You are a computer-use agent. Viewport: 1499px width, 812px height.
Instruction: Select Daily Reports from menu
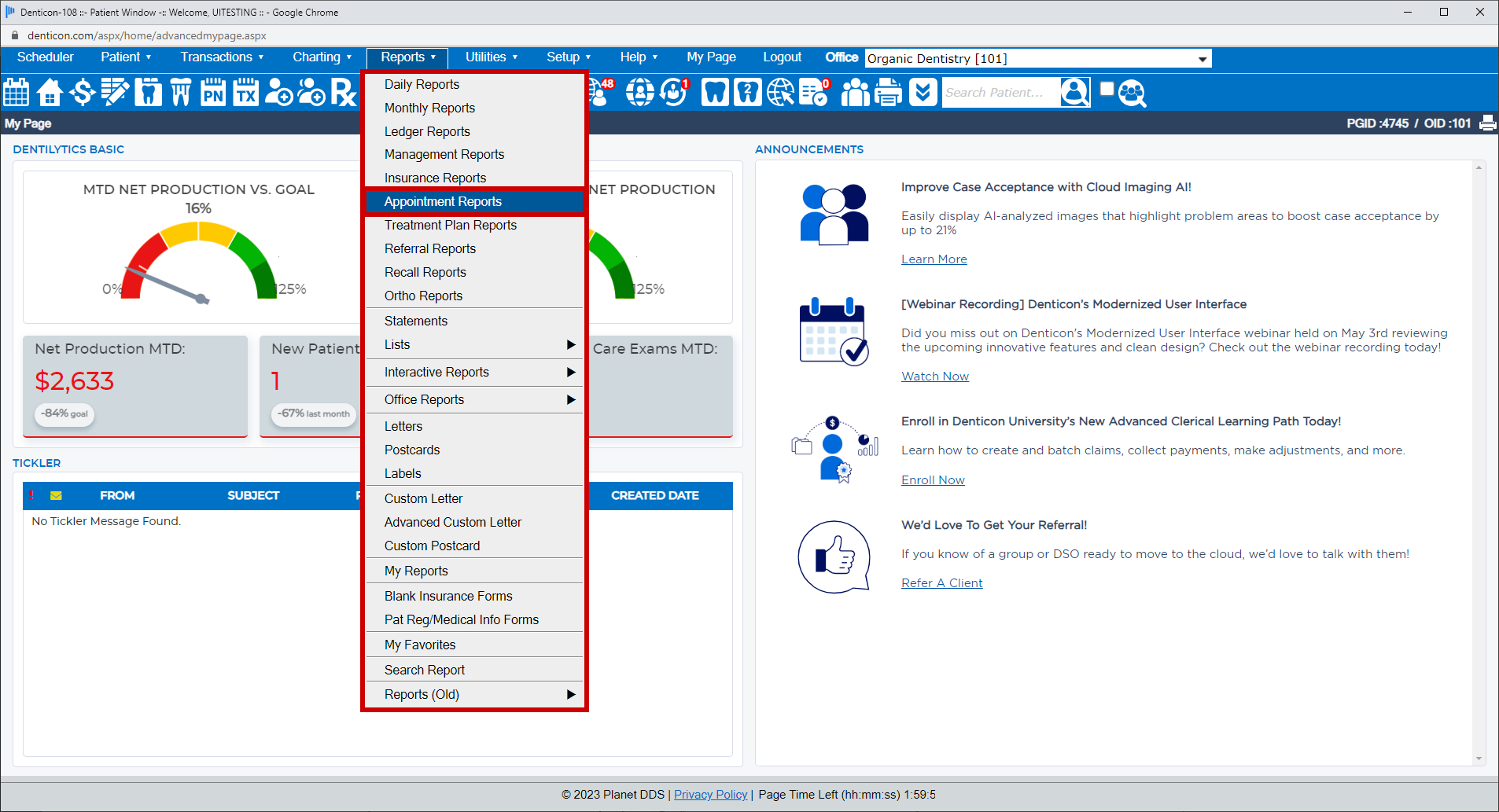(x=475, y=85)
